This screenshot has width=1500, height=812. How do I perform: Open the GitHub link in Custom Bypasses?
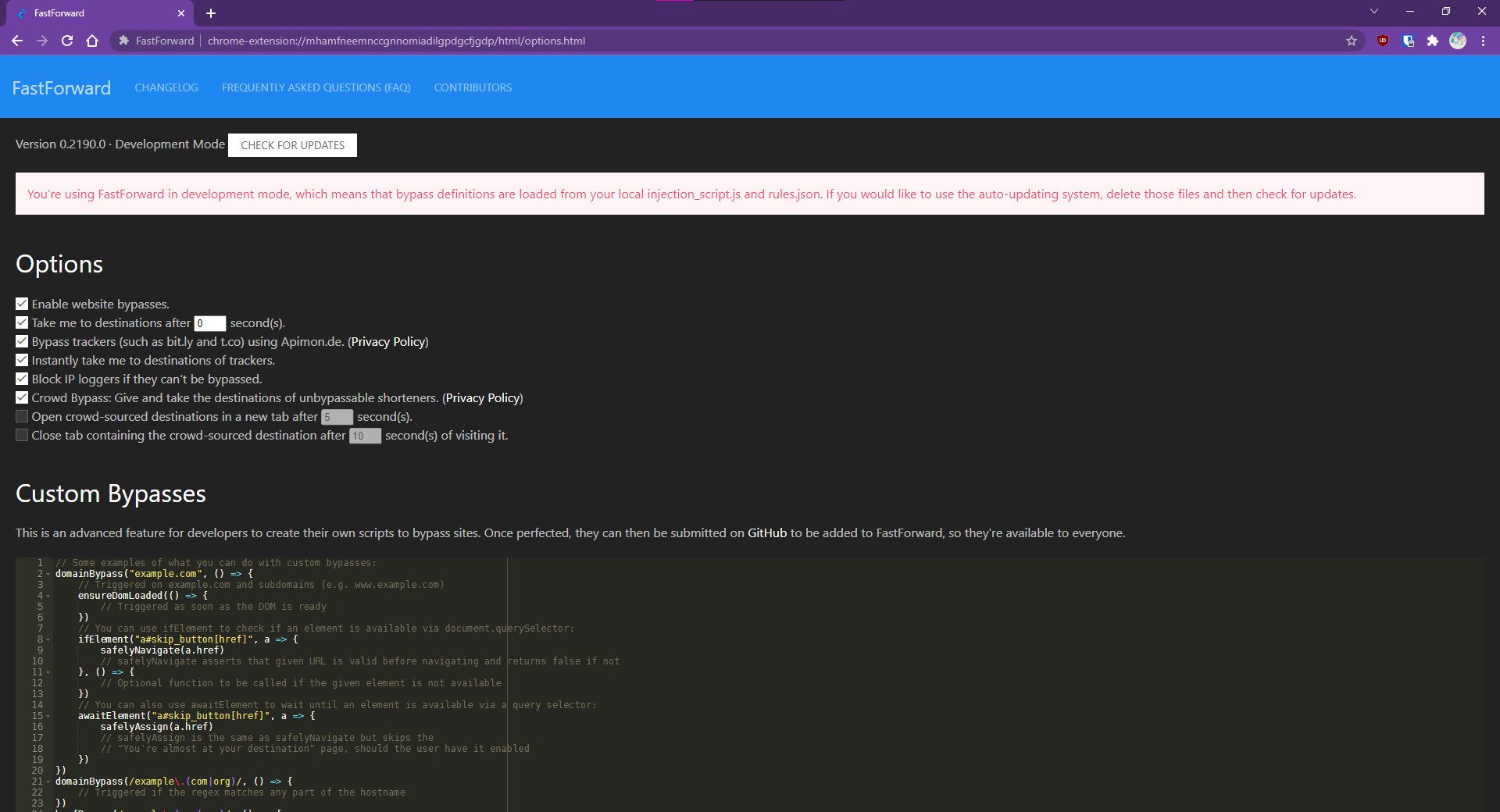click(x=767, y=532)
